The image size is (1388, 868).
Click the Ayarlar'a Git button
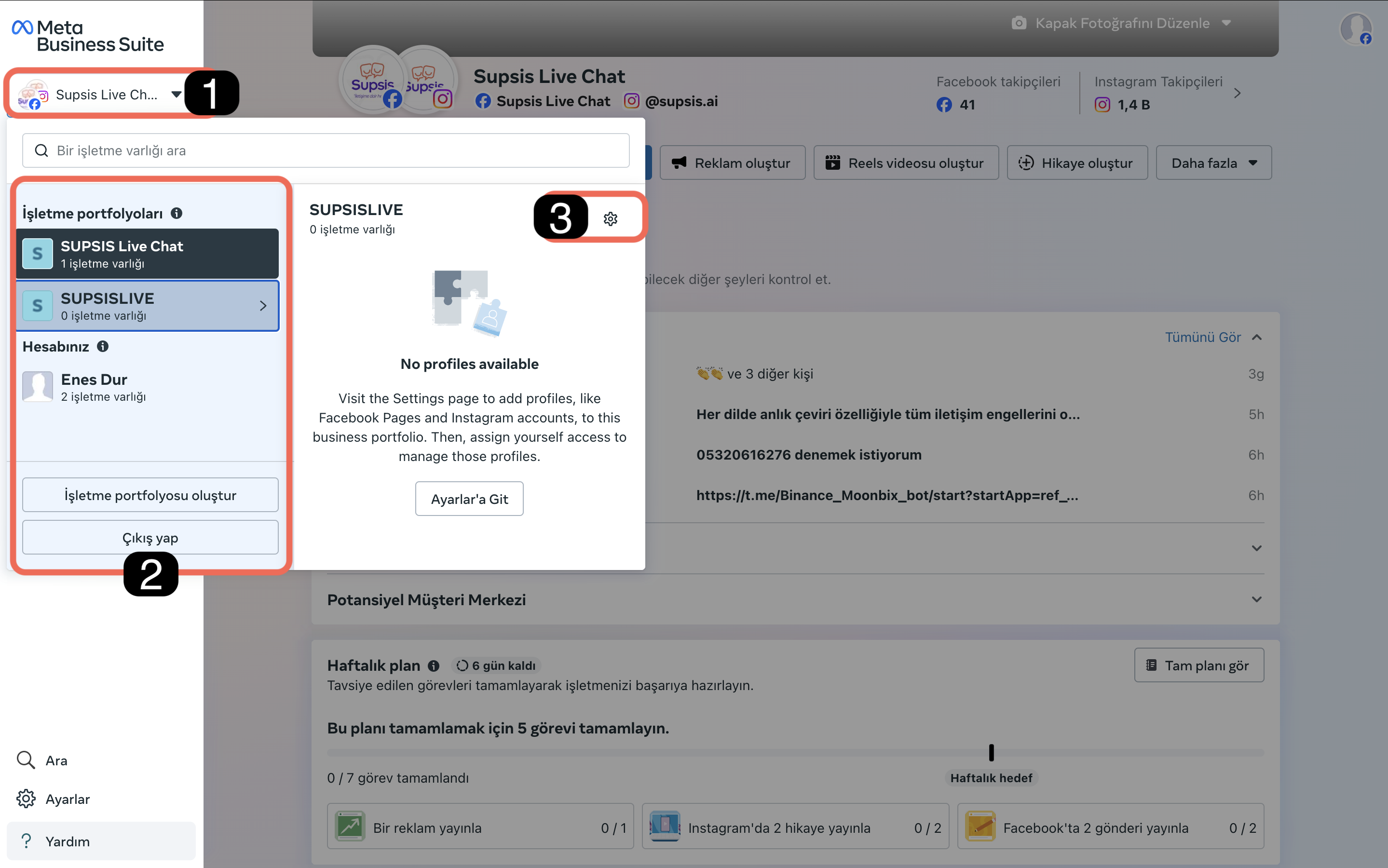point(469,499)
